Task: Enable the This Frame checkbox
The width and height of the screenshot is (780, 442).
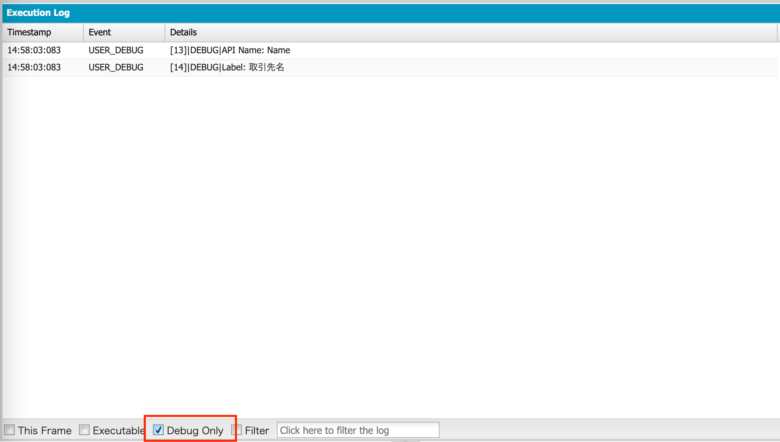Action: 9,430
